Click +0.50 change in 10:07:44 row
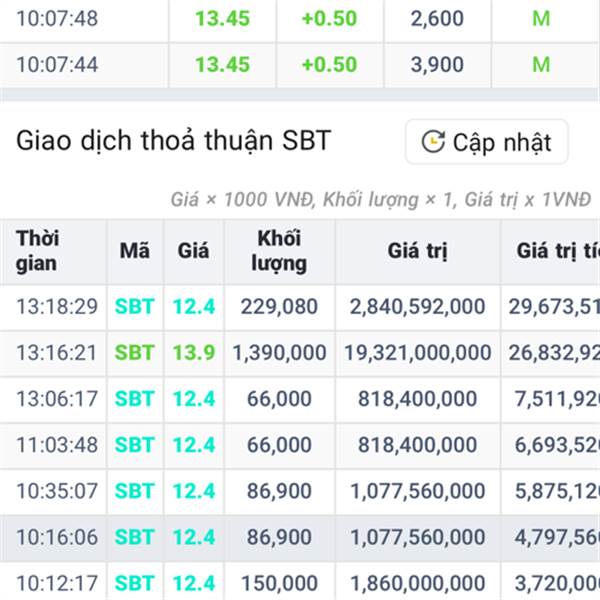Image resolution: width=600 pixels, height=600 pixels. [329, 64]
